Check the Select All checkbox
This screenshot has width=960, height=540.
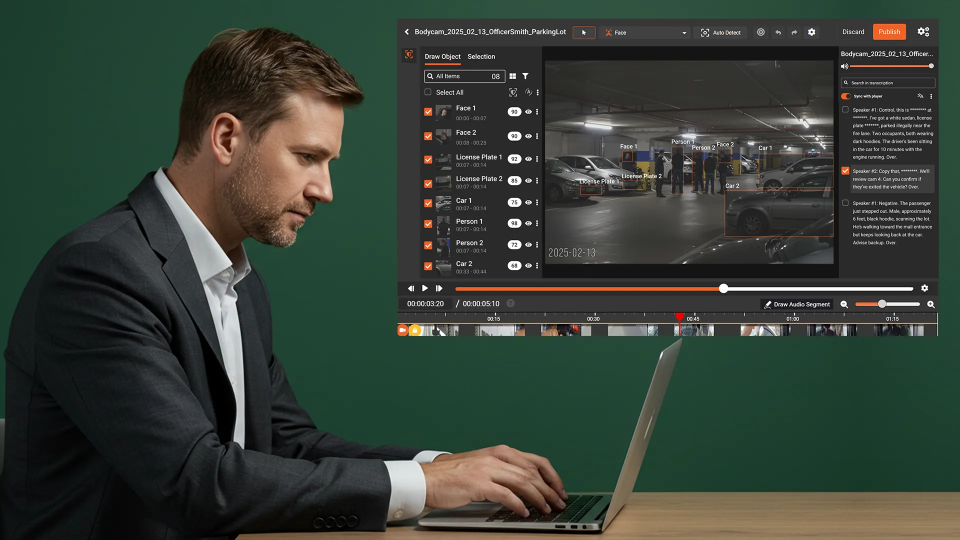(x=428, y=92)
